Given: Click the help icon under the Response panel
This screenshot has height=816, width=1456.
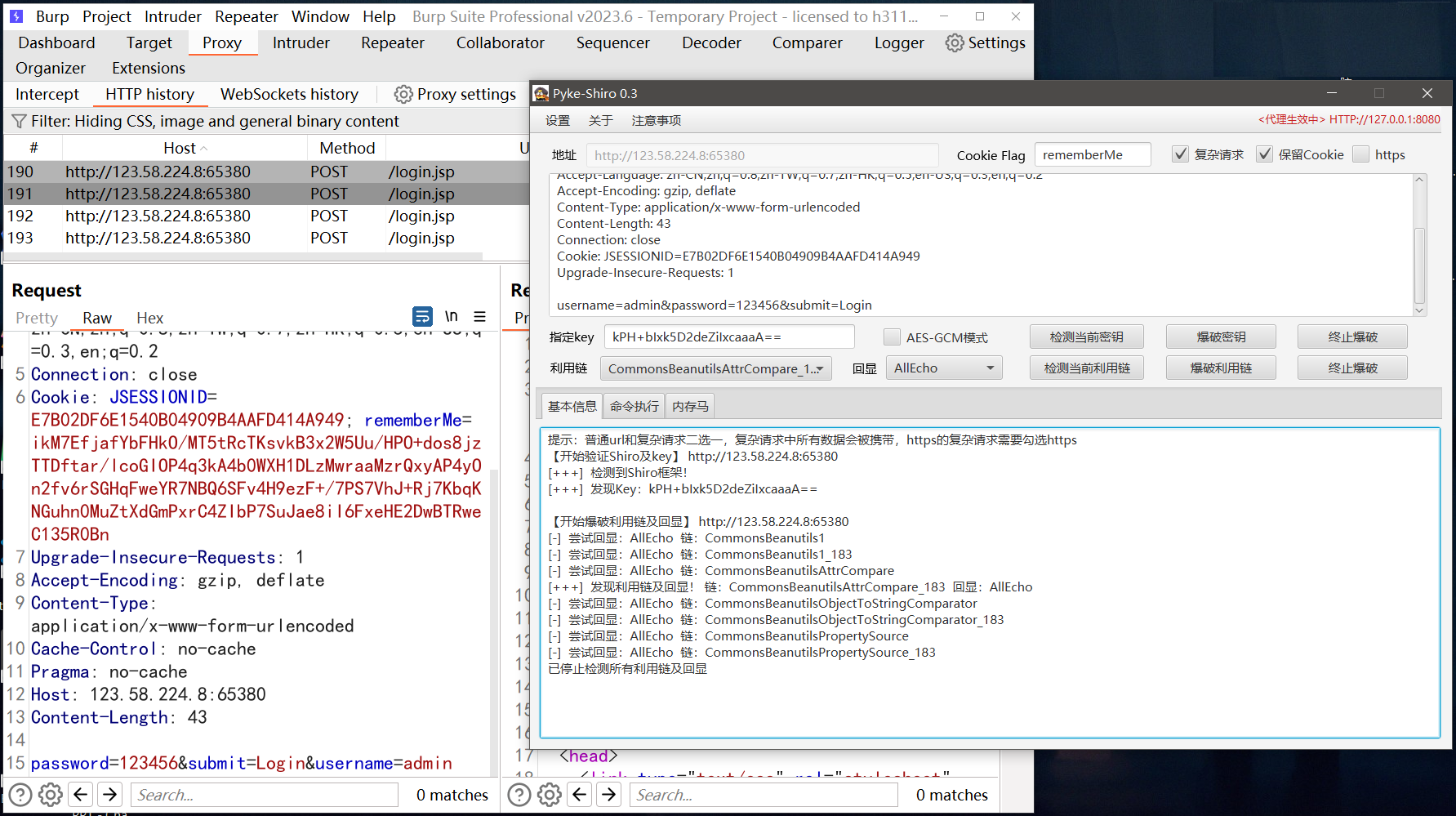Looking at the screenshot, I should coord(519,795).
